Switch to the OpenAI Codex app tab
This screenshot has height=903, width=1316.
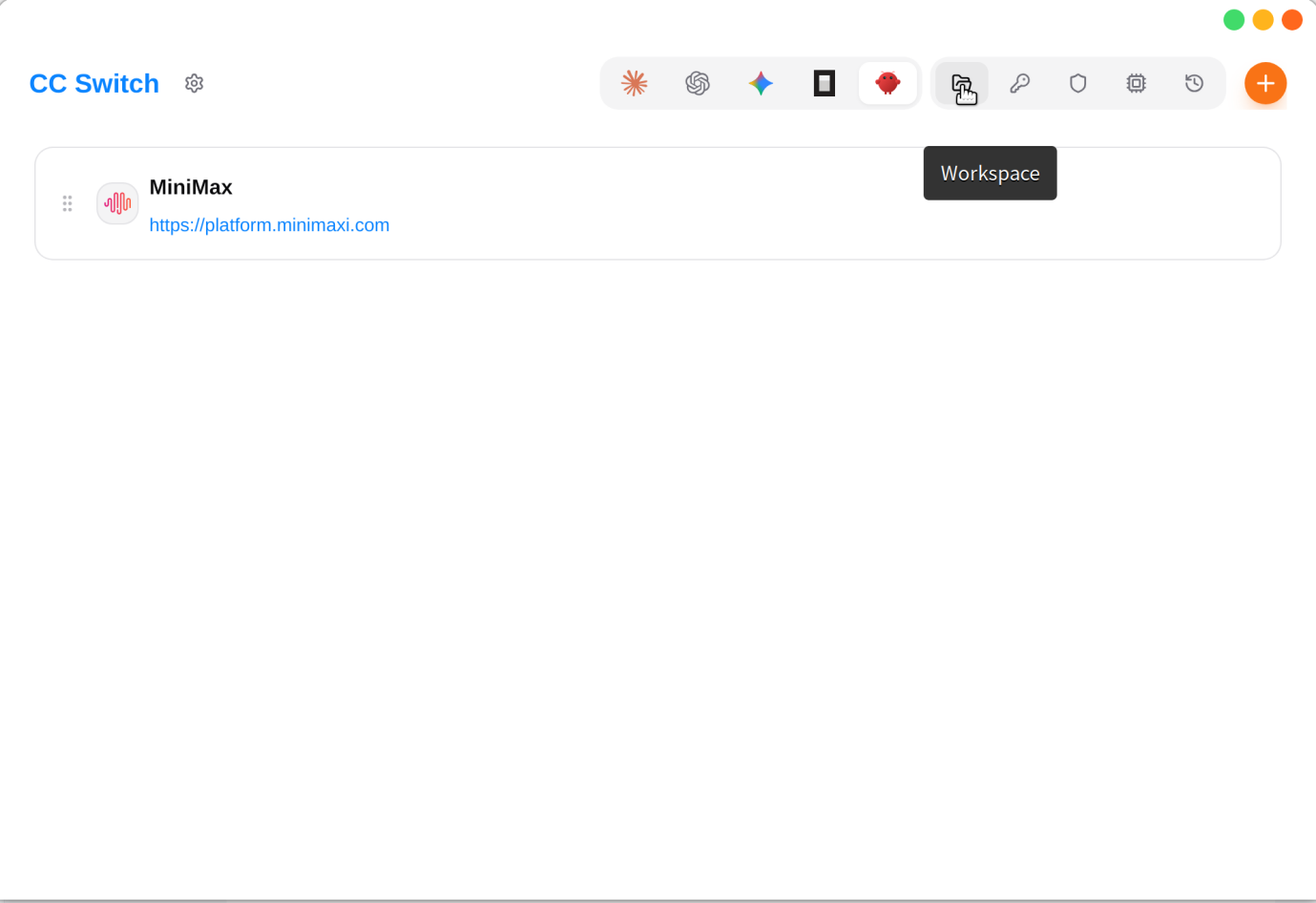click(698, 83)
